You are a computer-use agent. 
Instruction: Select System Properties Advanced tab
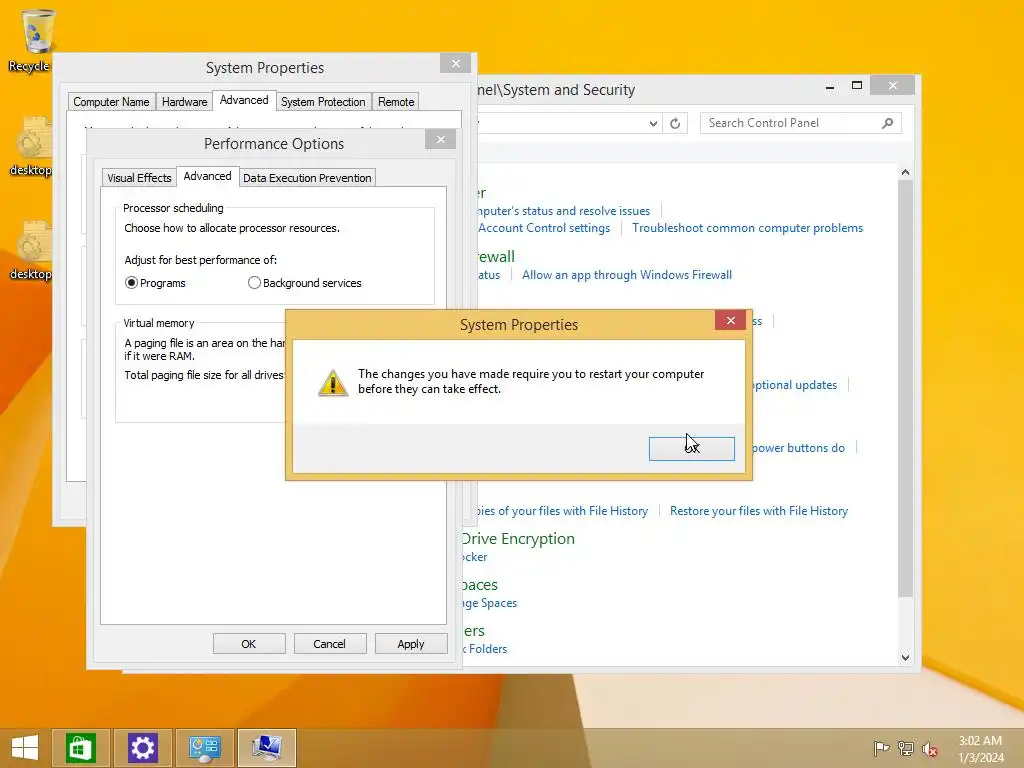pos(244,100)
